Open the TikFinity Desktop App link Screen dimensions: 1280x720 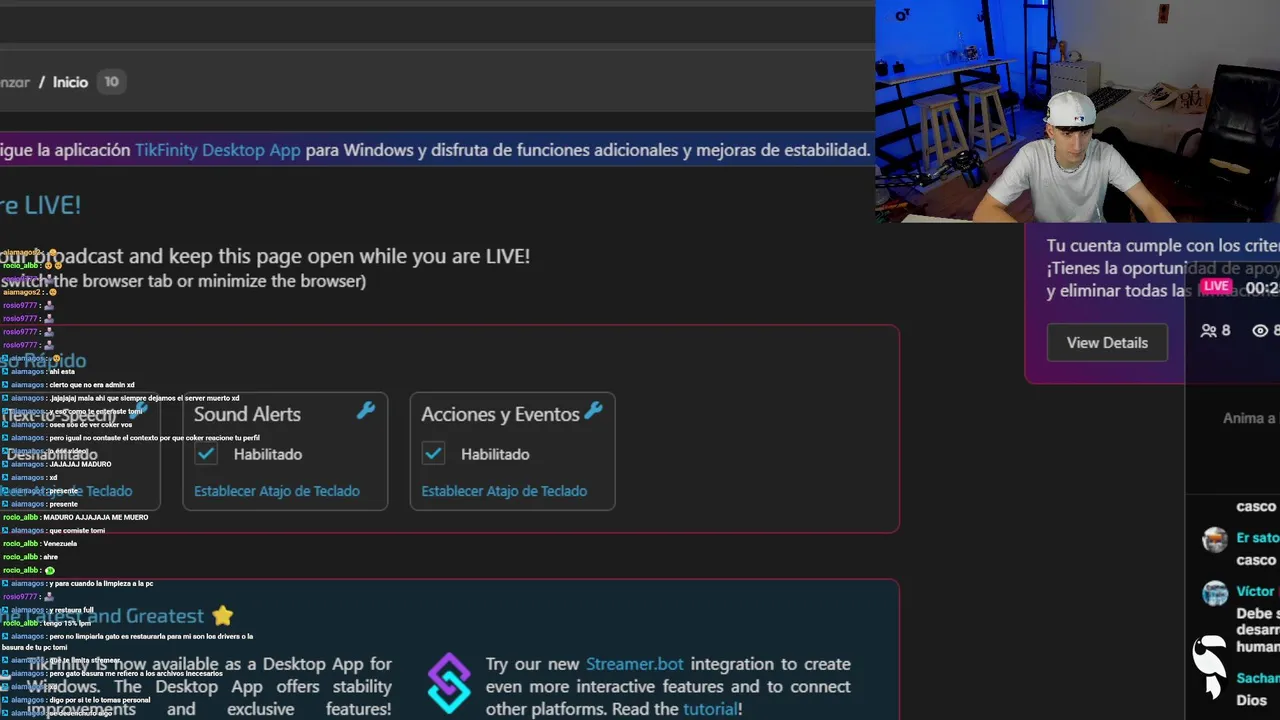[x=218, y=150]
